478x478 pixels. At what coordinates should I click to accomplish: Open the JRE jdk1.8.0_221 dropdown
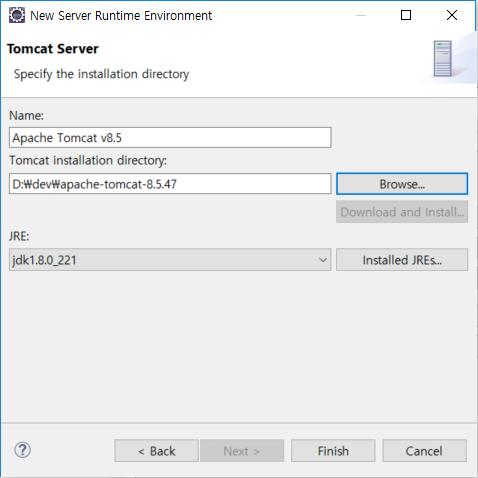tap(170, 259)
